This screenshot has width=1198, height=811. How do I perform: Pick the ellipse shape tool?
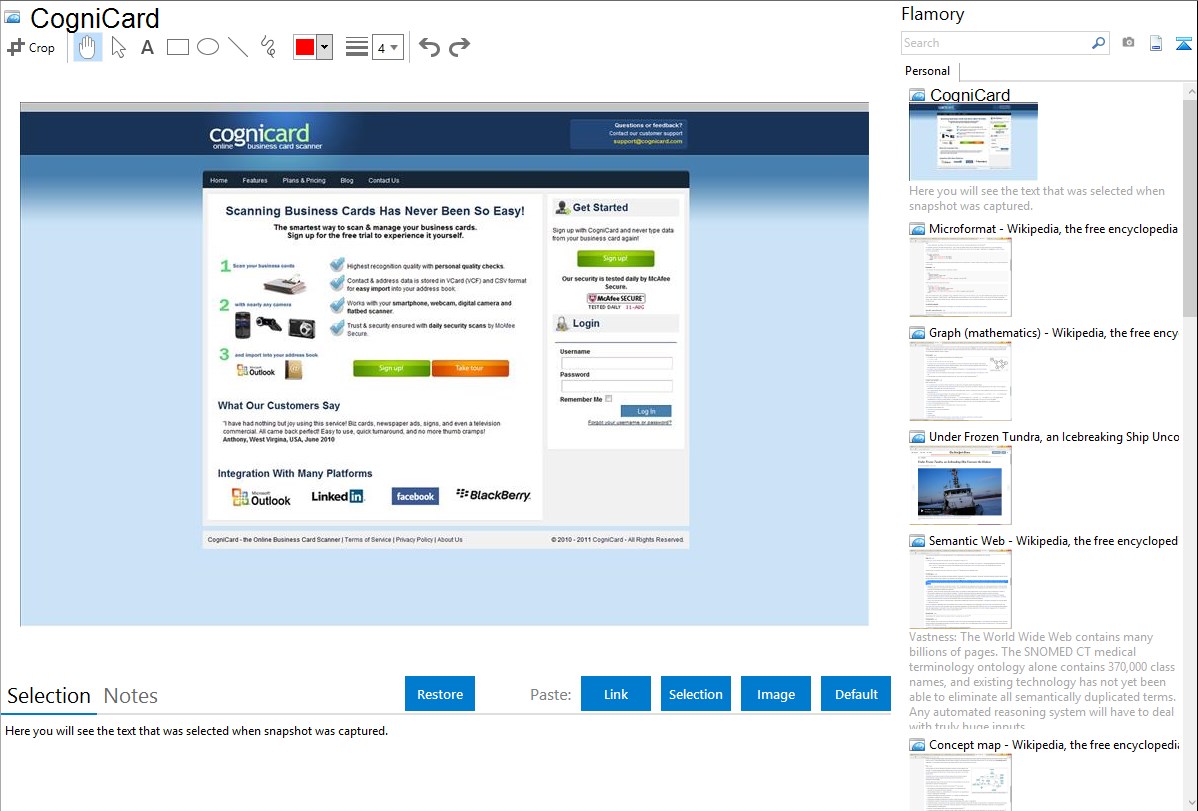point(208,47)
